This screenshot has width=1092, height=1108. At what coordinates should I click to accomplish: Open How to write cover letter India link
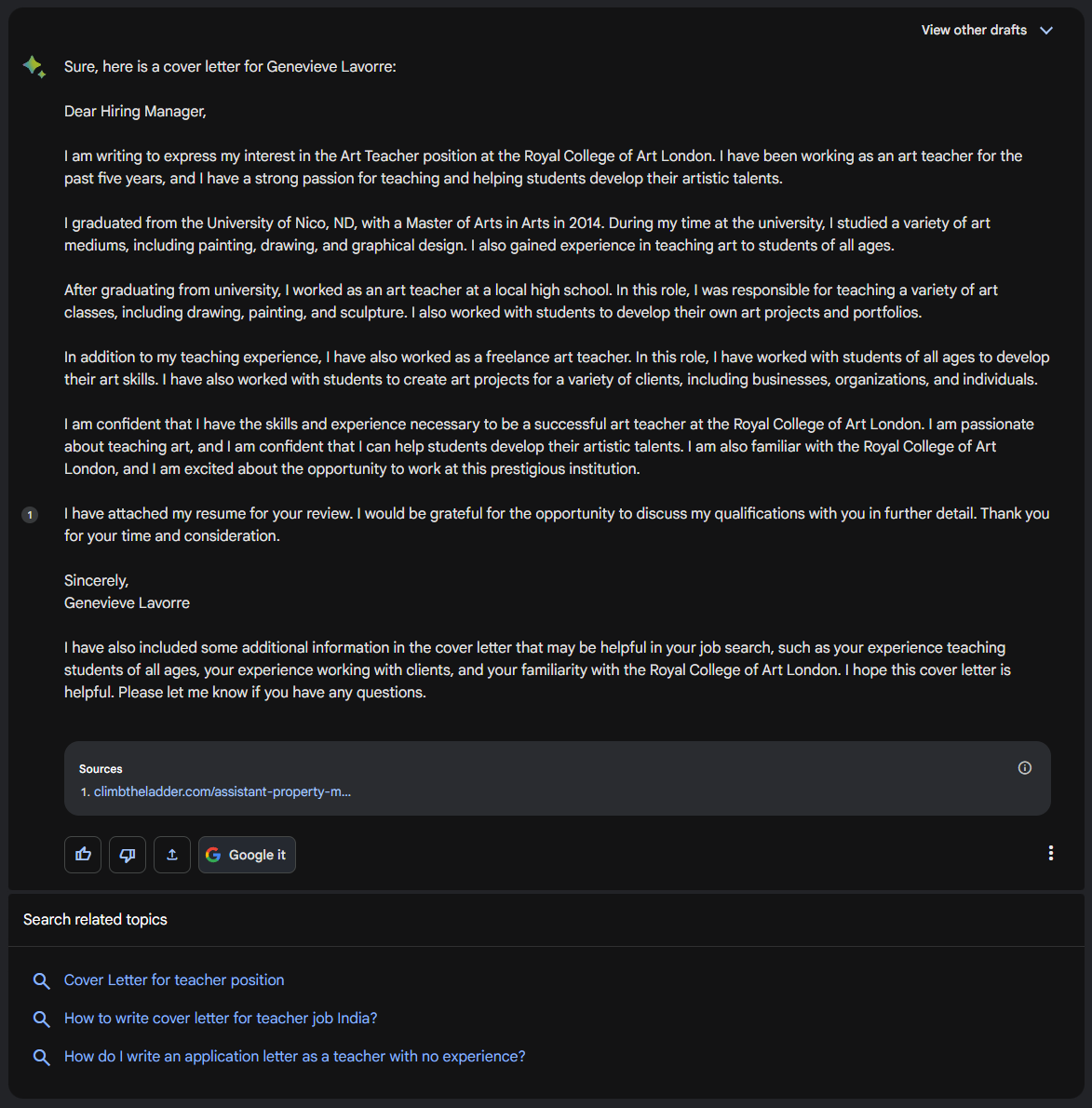pos(221,1019)
